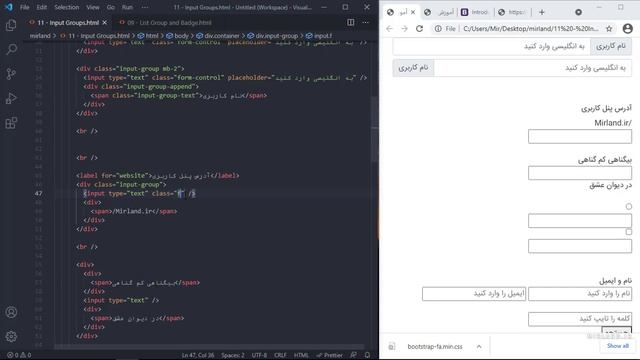640x360 pixels.
Task: Open the notifications bell in status bar
Action: click(367, 355)
